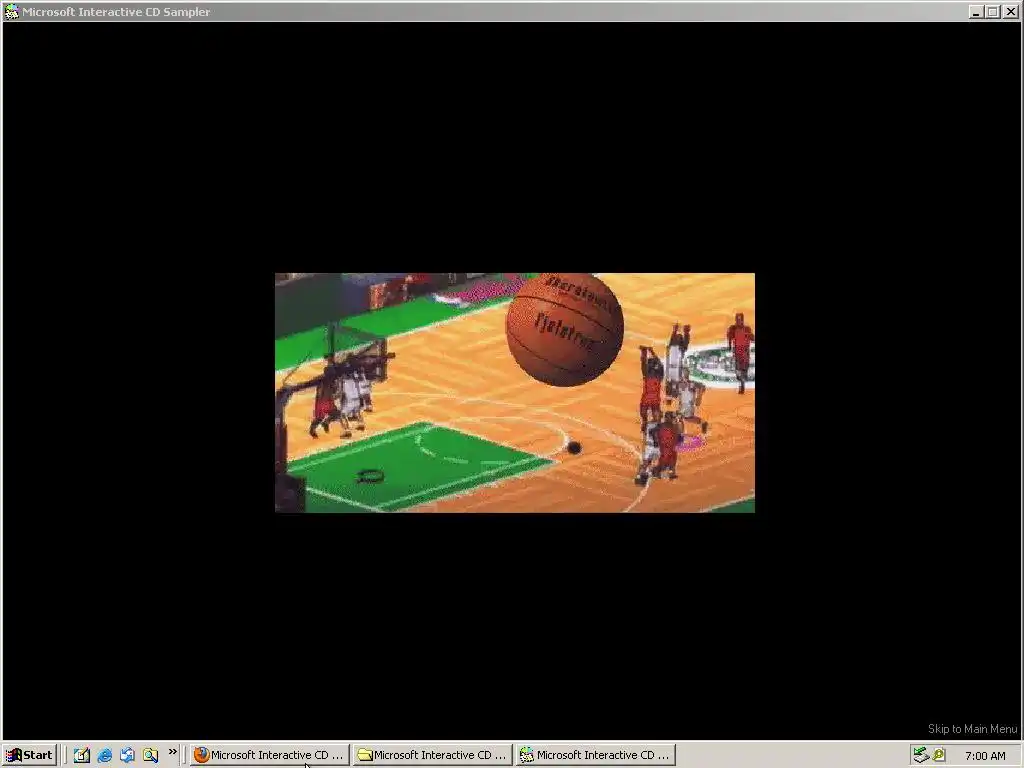Switch to the Firefox Microsoft Interactive CD taskbar button
The width and height of the screenshot is (1024, 768).
[270, 755]
